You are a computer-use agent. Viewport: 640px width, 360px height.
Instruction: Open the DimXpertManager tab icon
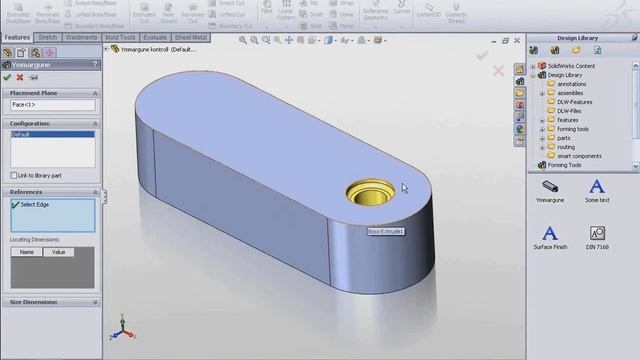click(50, 53)
